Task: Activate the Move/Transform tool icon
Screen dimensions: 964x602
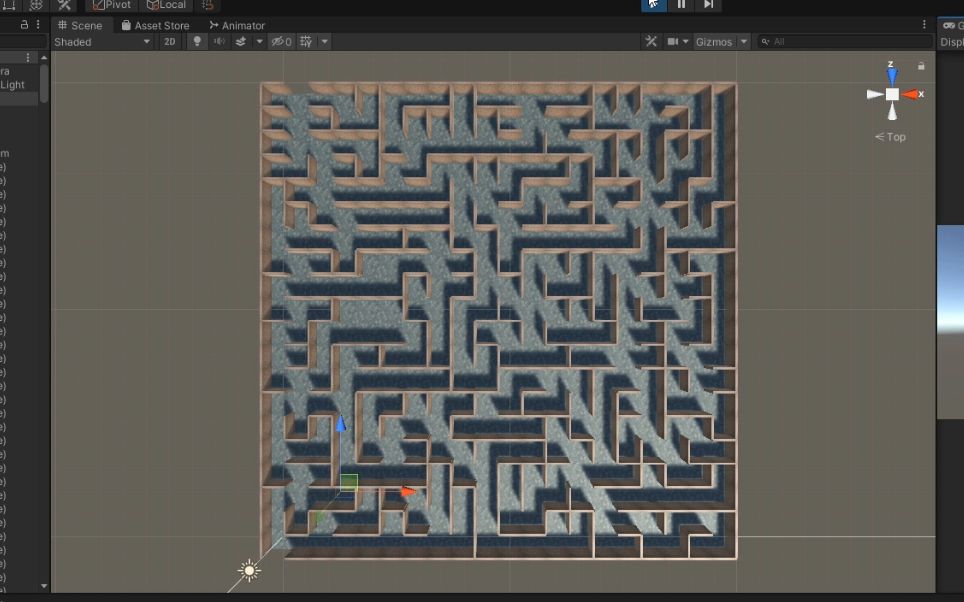Action: [36, 5]
